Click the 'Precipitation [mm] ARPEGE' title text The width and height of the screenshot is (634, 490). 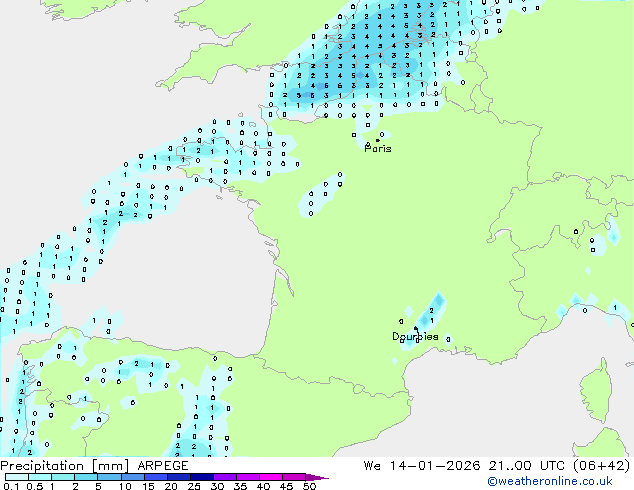(94, 466)
